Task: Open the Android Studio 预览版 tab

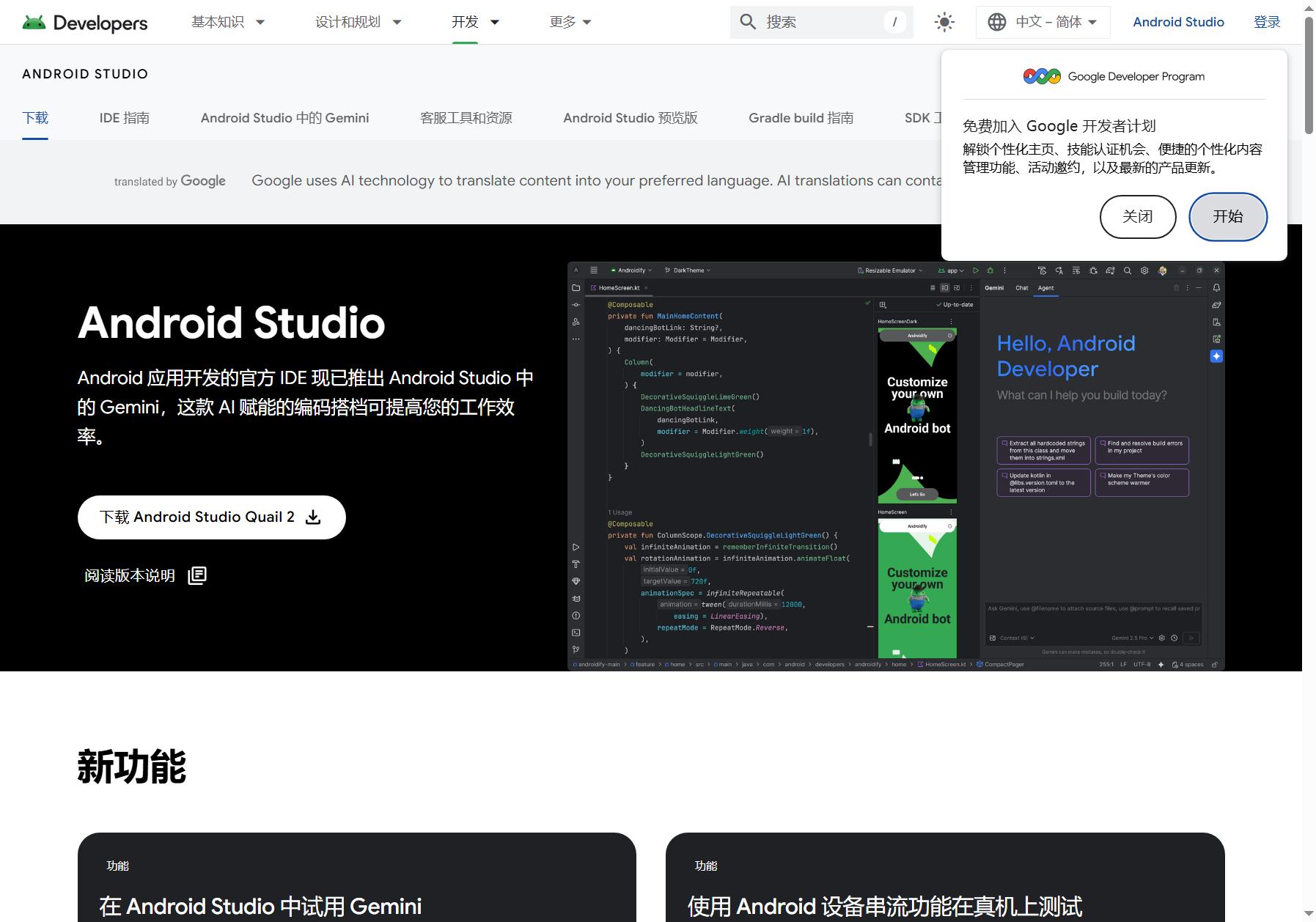Action: (x=631, y=118)
